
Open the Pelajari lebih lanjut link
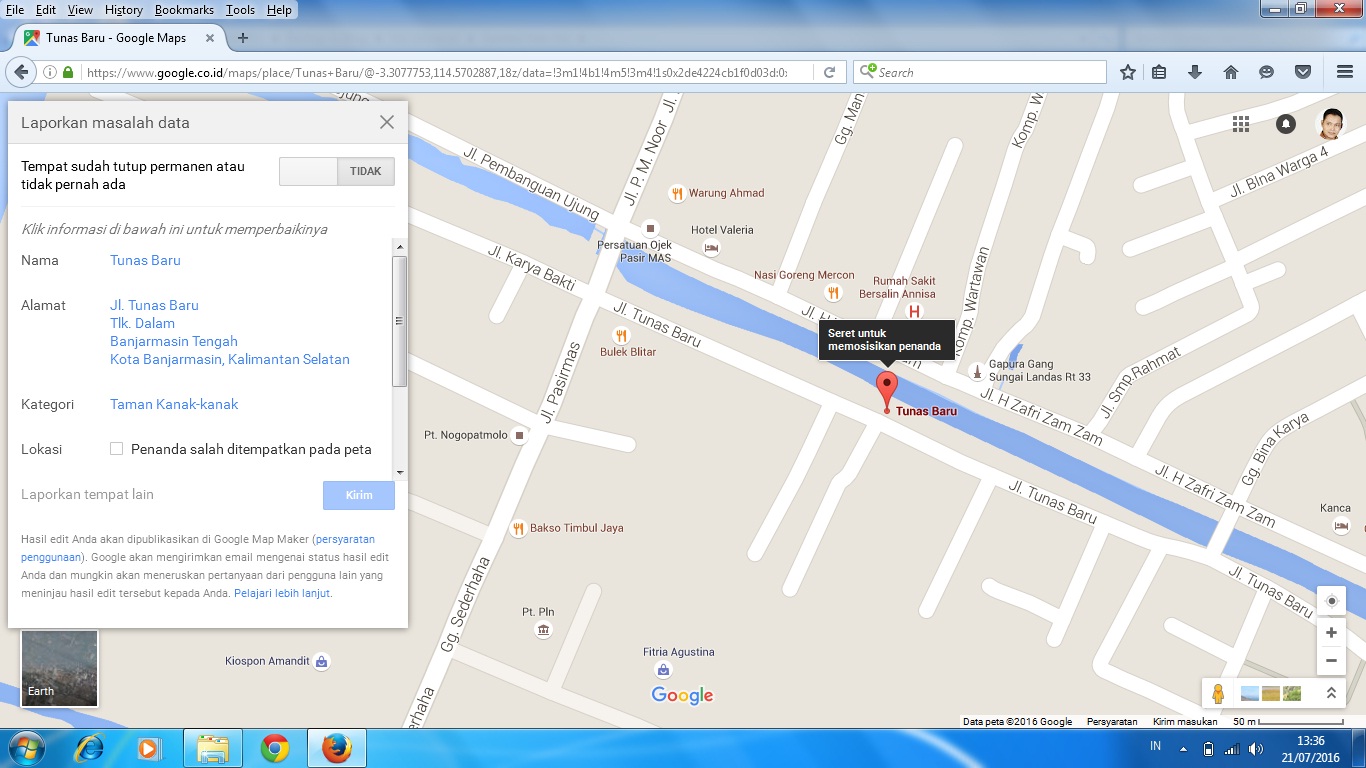pyautogui.click(x=282, y=593)
